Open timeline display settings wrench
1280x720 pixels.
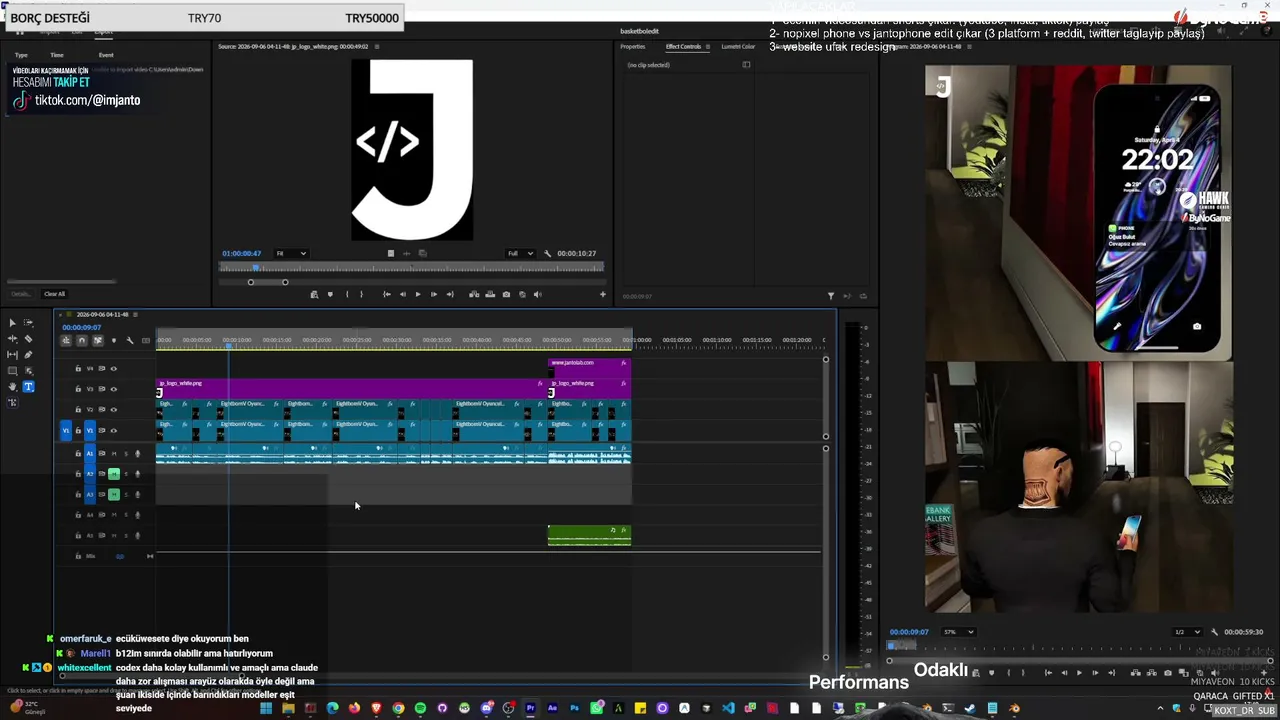pyautogui.click(x=130, y=341)
